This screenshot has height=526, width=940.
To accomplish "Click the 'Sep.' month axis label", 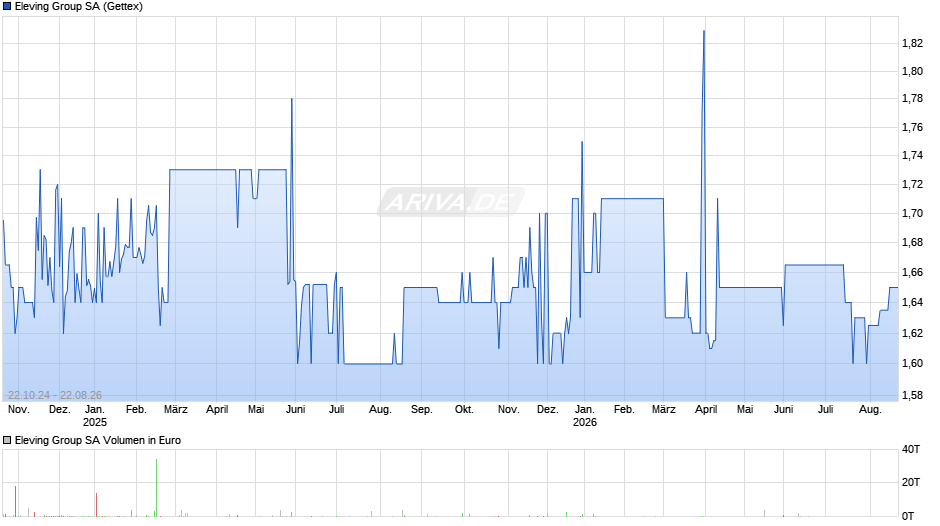I will 421,410.
